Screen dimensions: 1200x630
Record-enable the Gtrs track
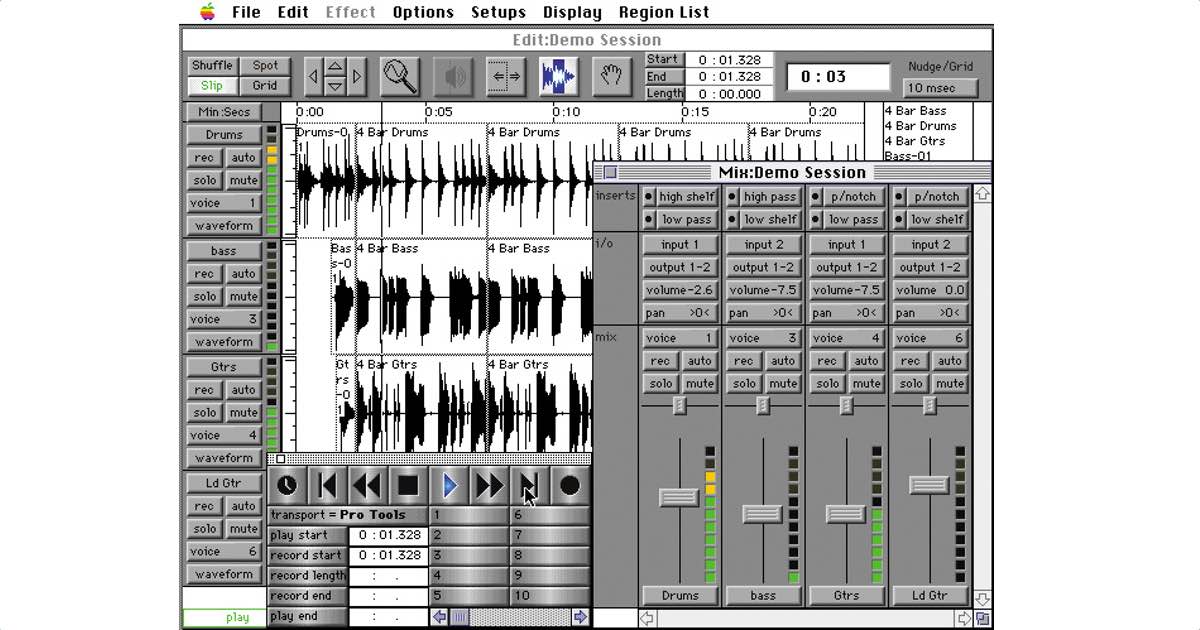(204, 389)
